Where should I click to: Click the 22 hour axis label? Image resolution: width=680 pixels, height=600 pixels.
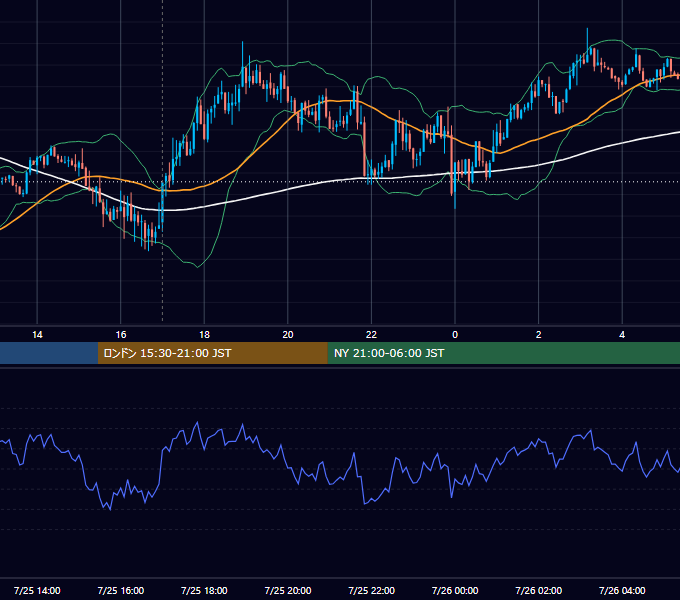click(371, 335)
